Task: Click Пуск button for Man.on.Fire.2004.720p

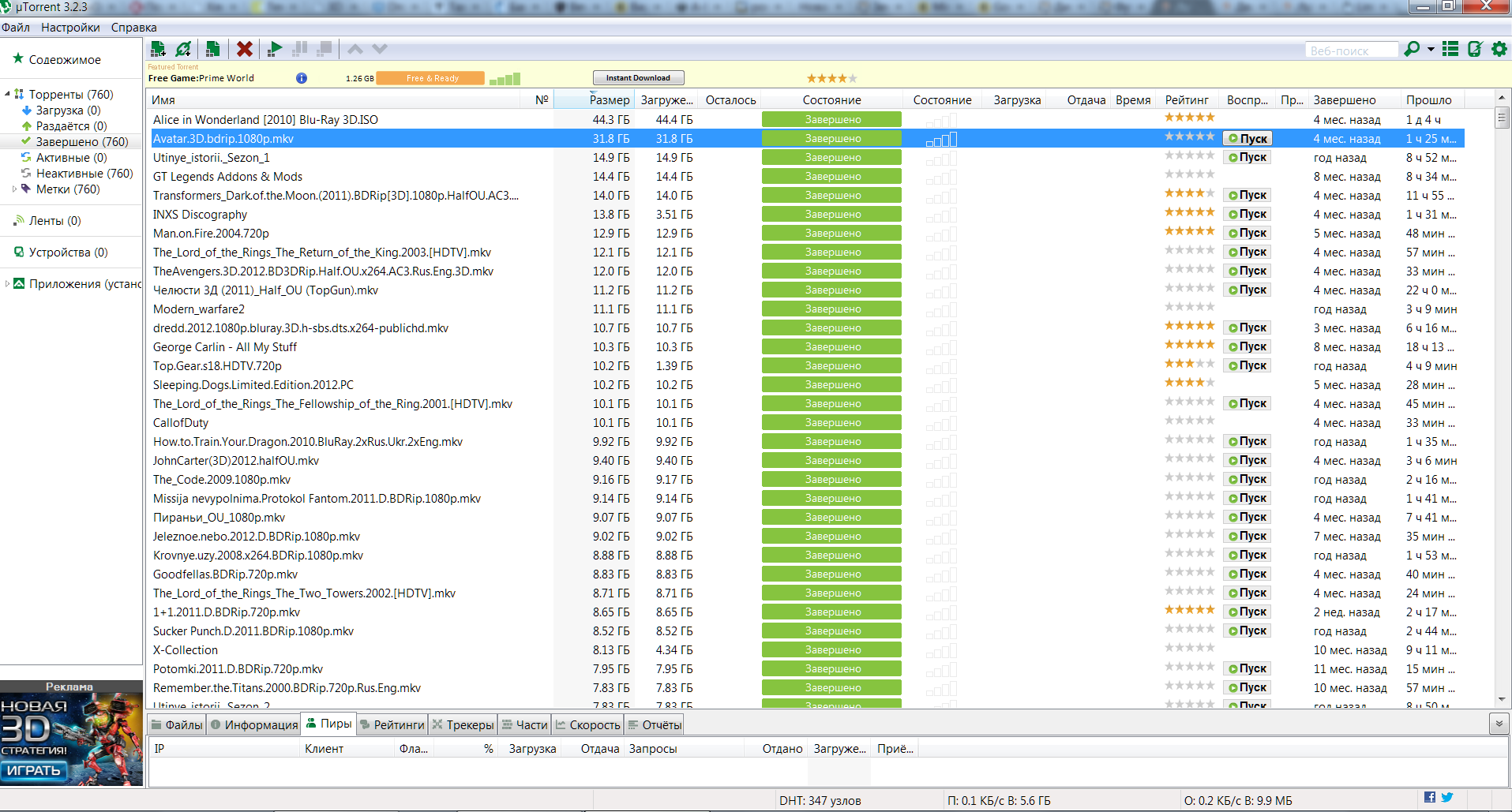Action: pos(1247,234)
